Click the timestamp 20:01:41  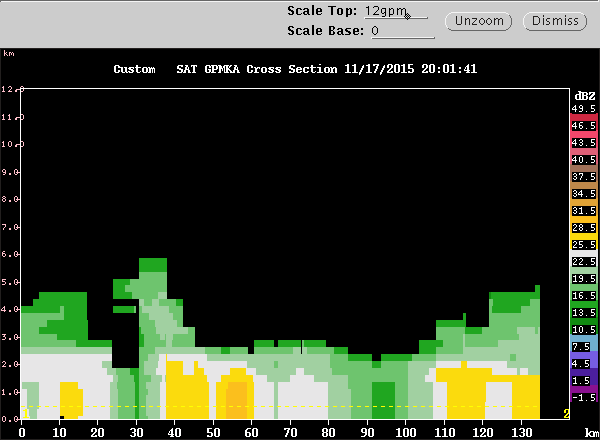coord(449,69)
